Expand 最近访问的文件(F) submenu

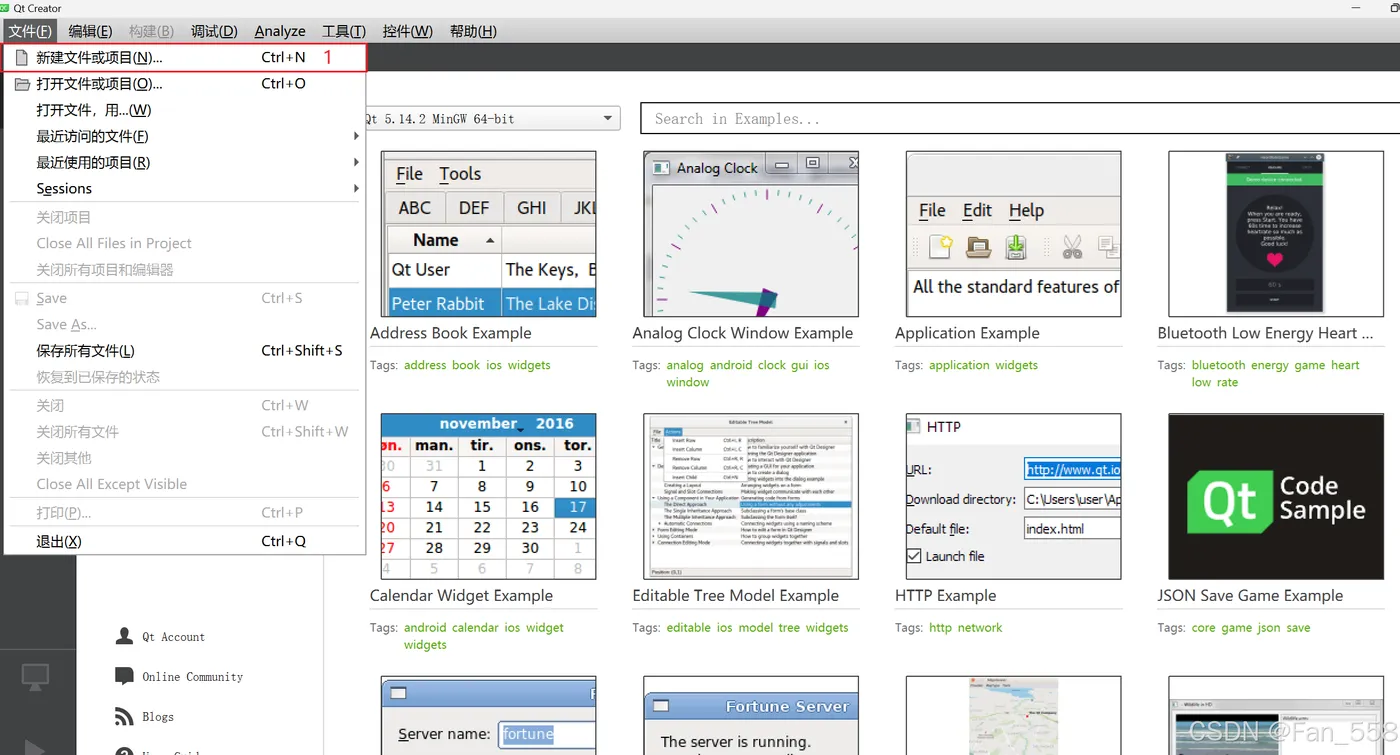pos(184,136)
